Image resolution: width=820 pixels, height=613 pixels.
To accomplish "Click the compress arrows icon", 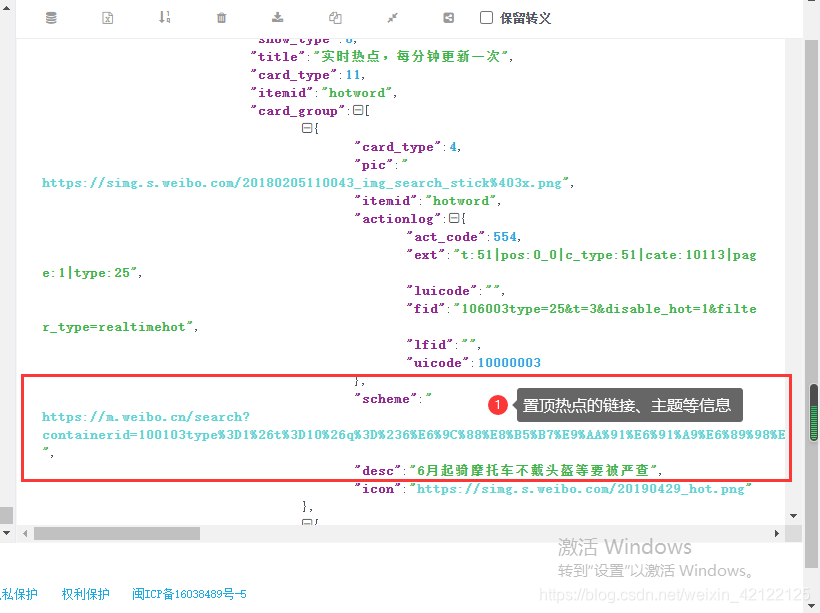I will tap(392, 18).
